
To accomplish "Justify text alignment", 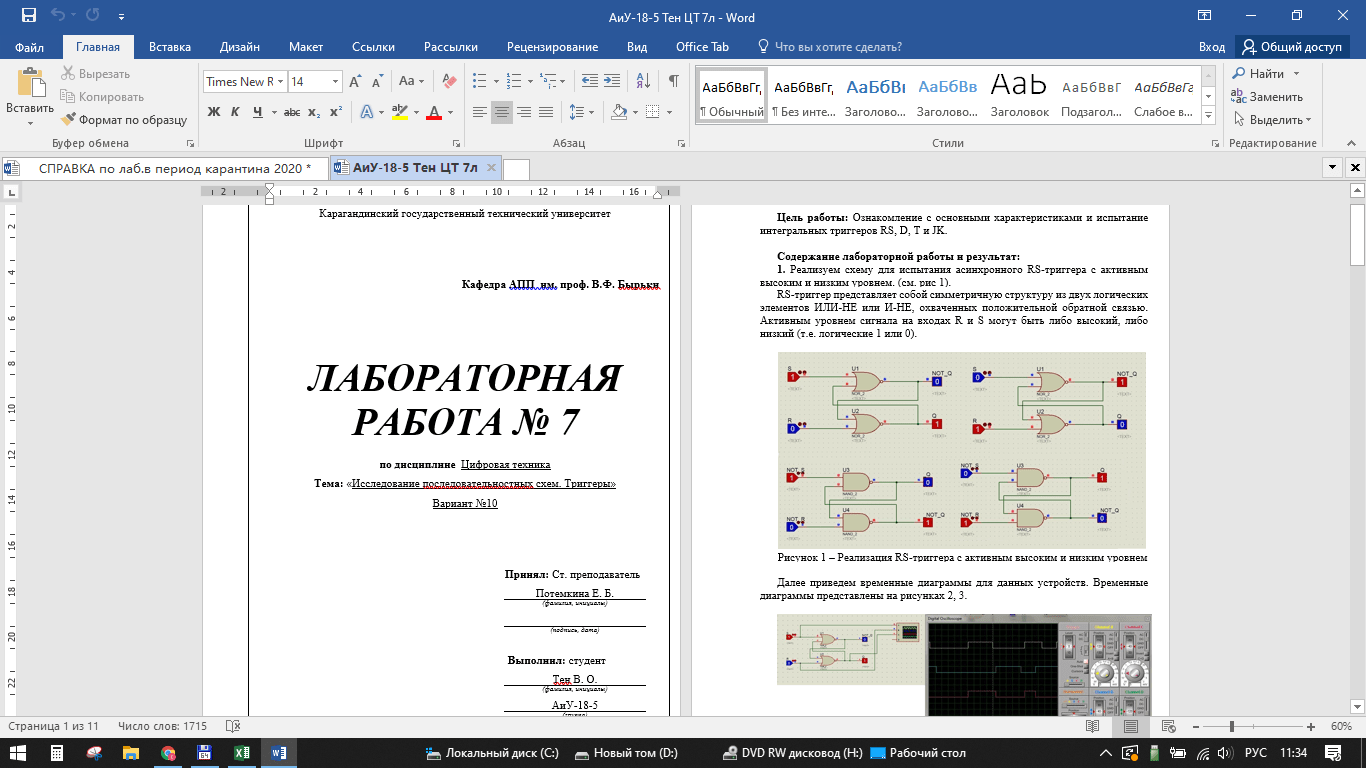I will 546,112.
